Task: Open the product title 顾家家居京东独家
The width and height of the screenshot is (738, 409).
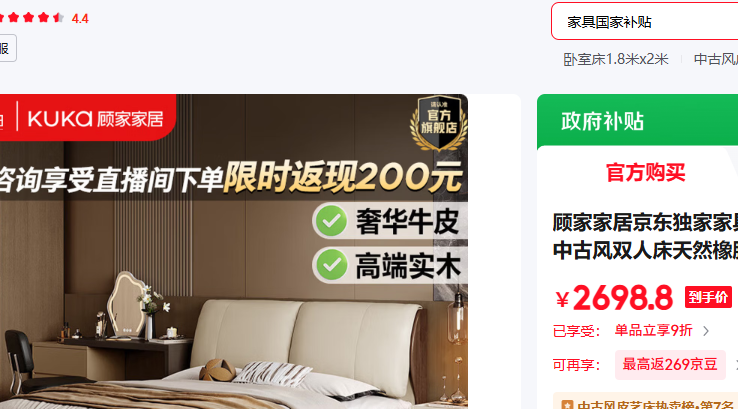Action: click(645, 236)
